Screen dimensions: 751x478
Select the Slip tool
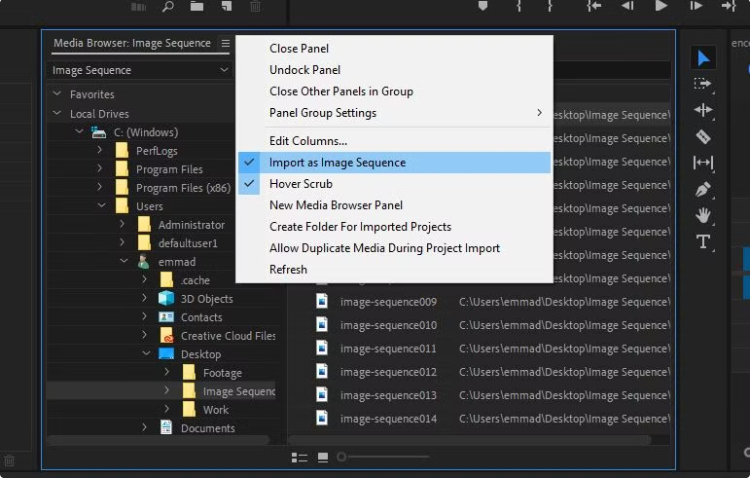[703, 163]
